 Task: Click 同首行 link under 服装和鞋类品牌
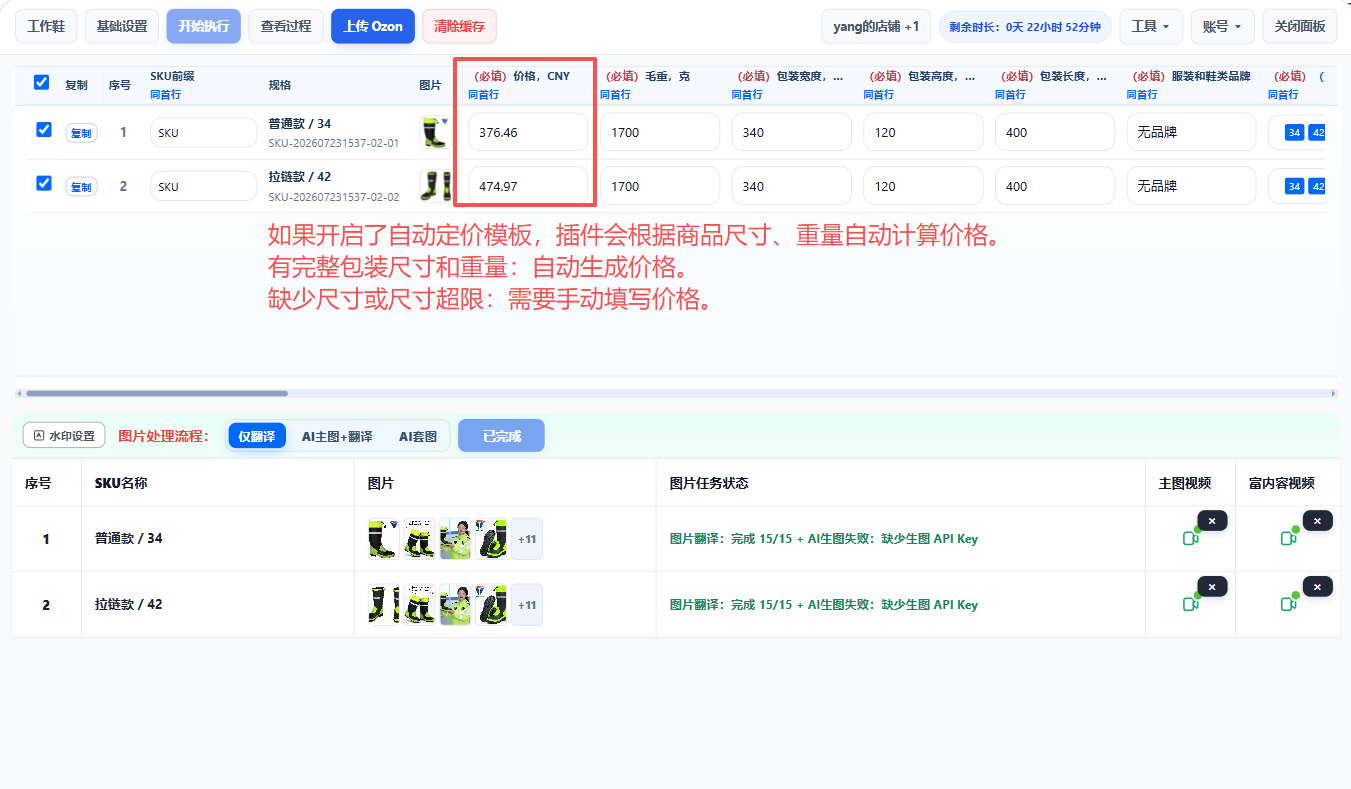1142,94
